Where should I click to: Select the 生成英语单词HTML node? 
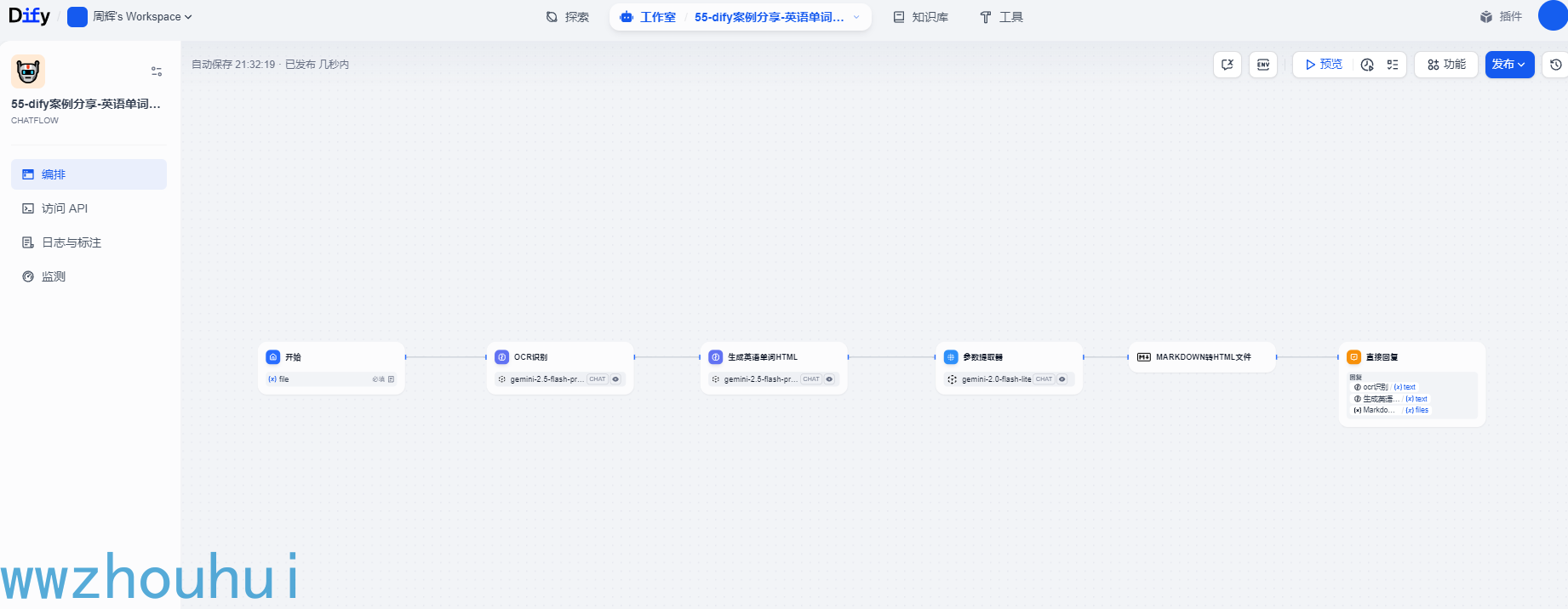point(774,368)
